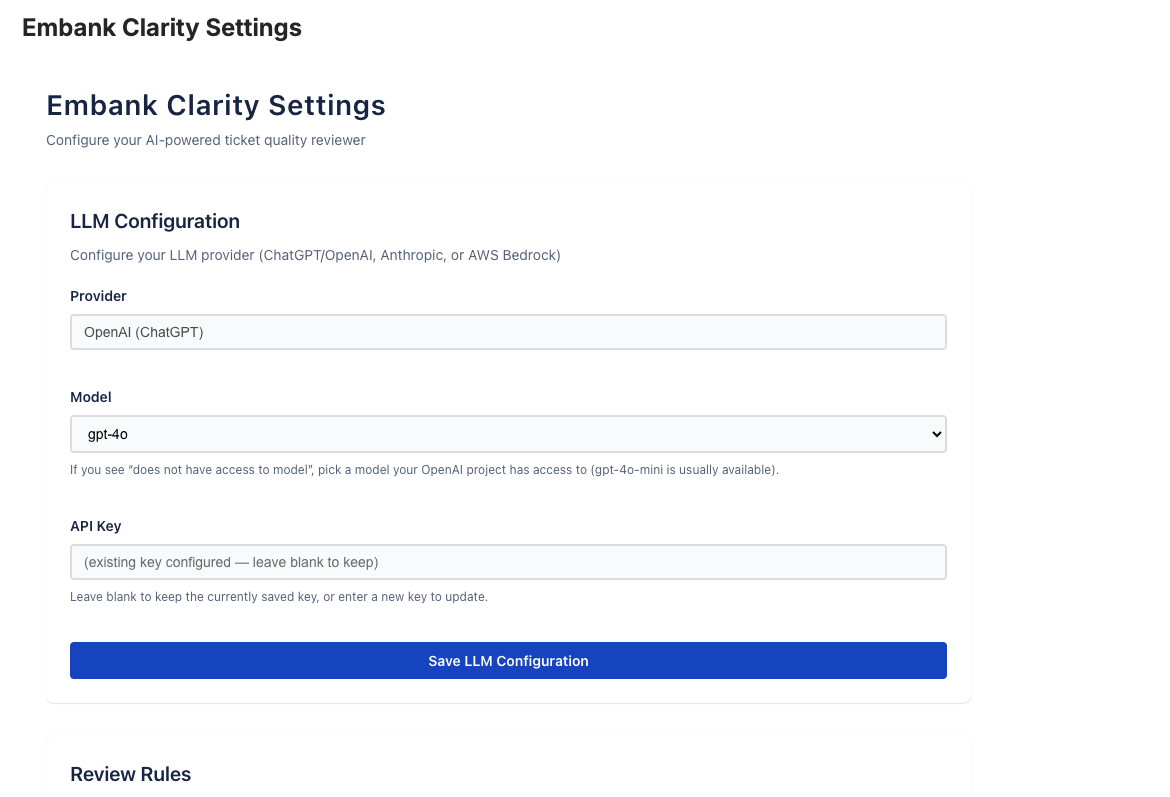Click the top-left Embank Clarity Settings page title
Screen dimensions: 1170x797
click(162, 27)
